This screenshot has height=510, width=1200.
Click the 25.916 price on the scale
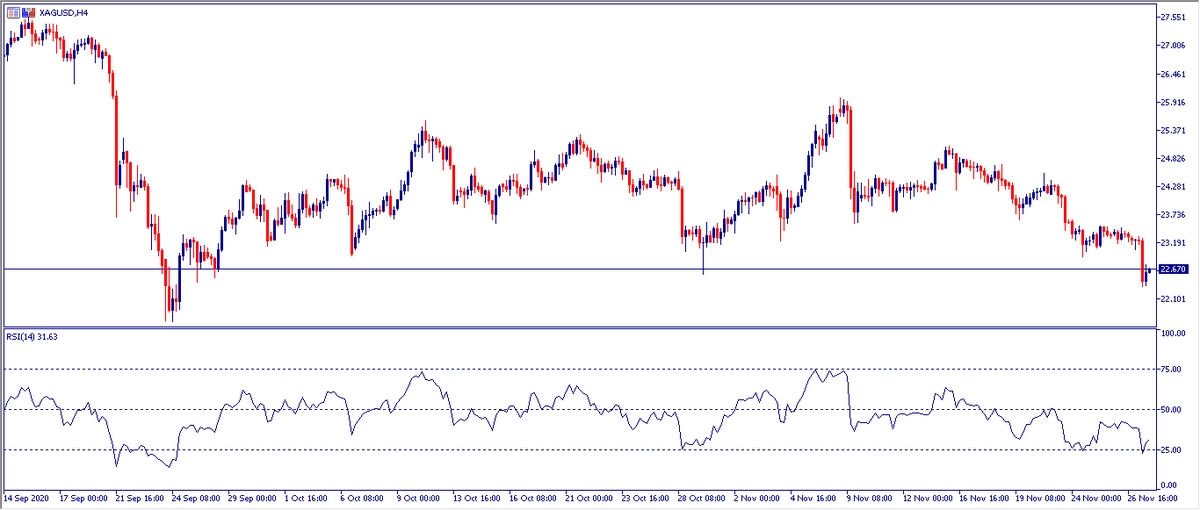pos(1173,102)
